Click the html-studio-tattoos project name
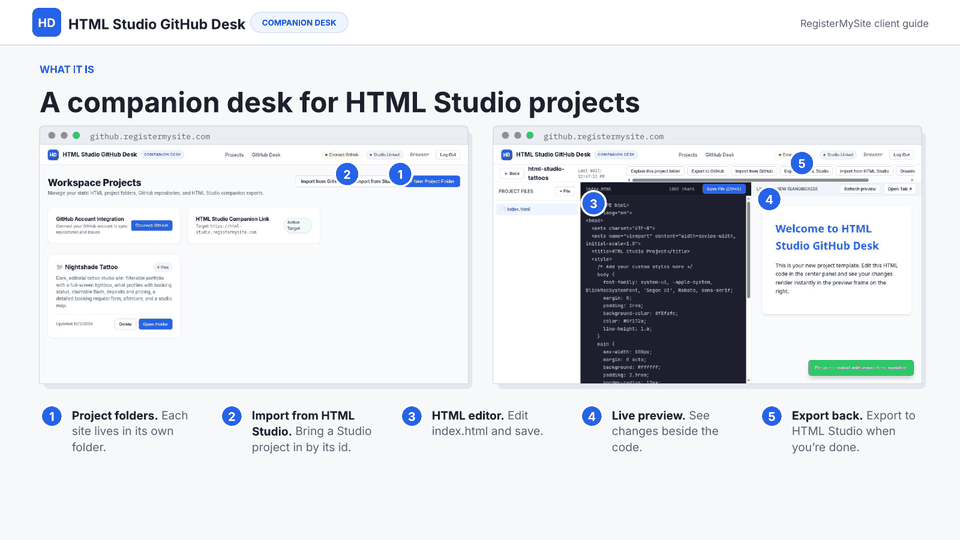960x540 pixels. coord(546,173)
